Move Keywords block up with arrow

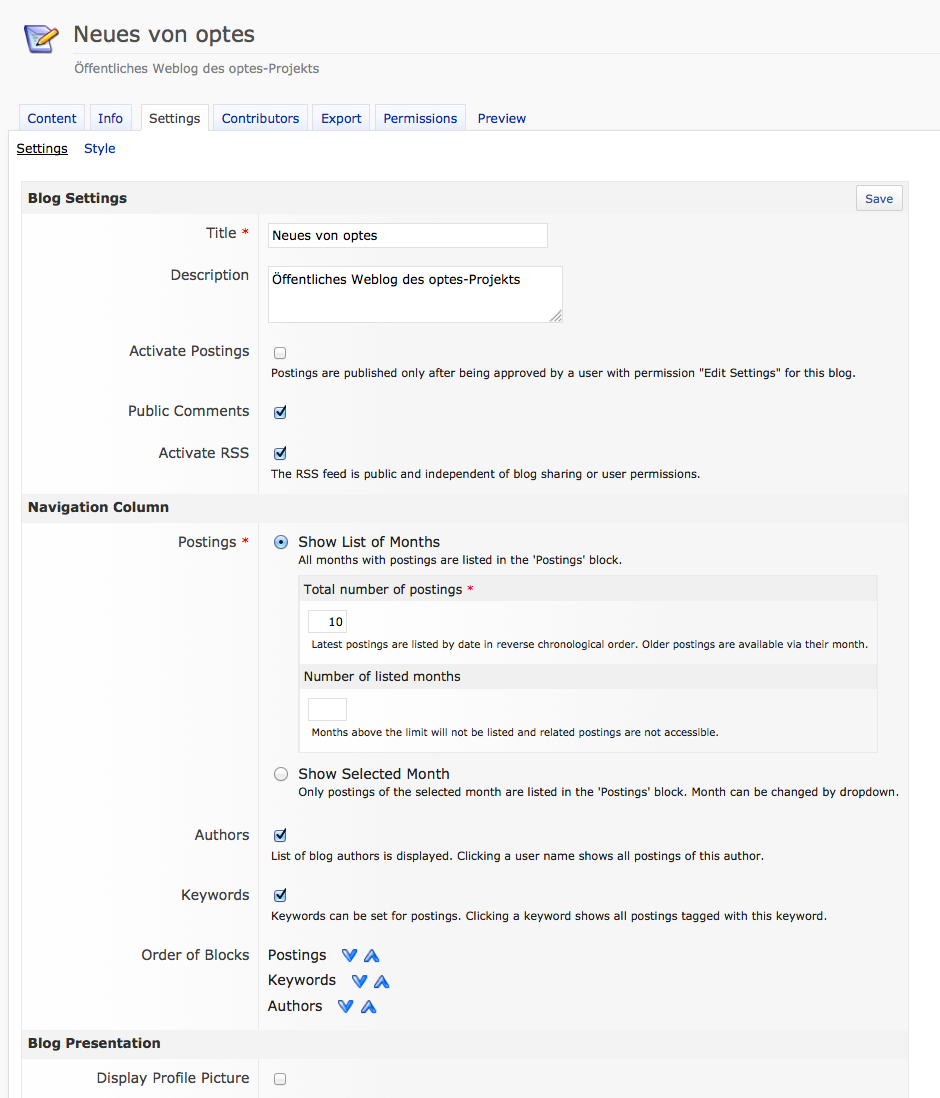381,981
